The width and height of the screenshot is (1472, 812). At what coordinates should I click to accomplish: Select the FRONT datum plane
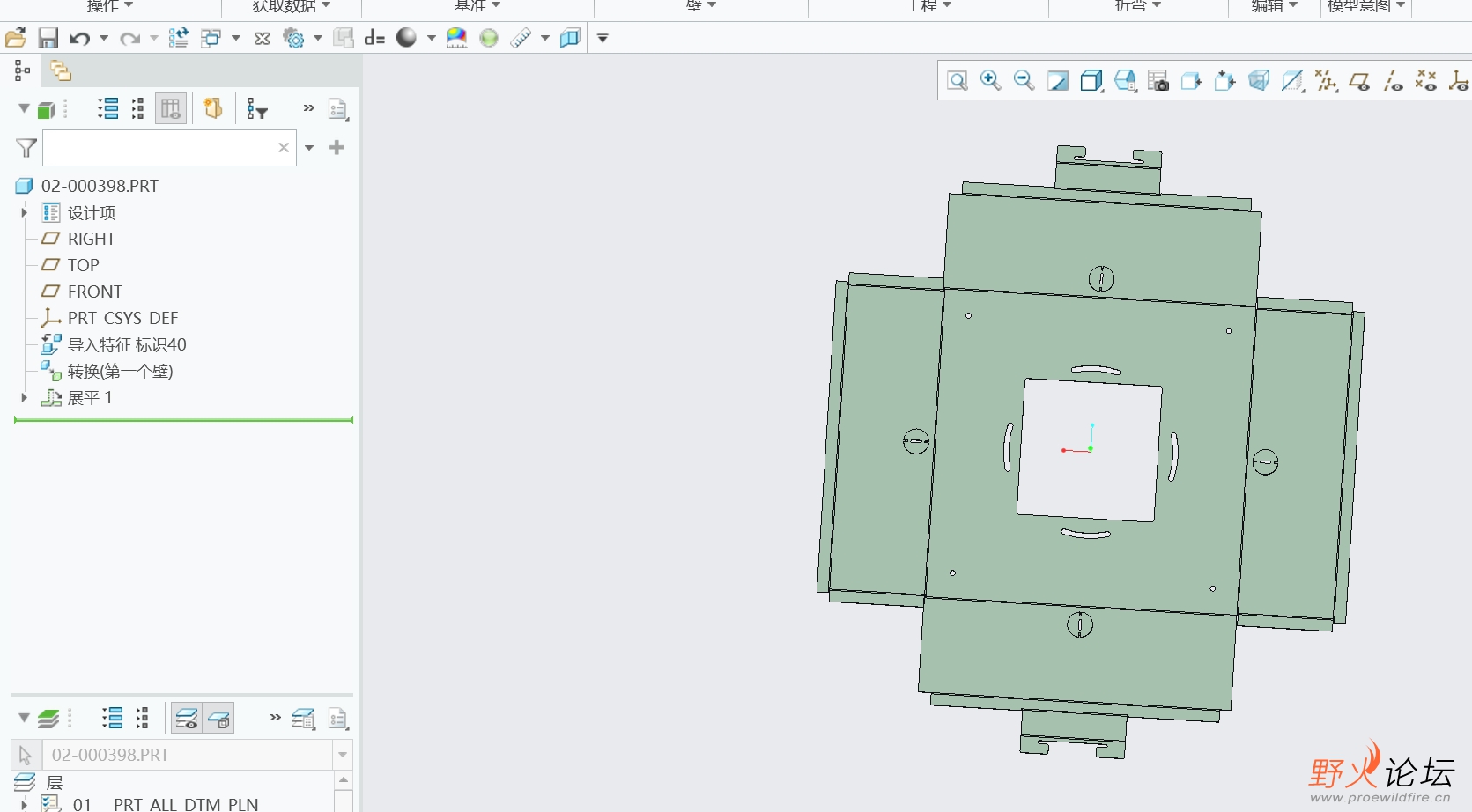point(95,292)
